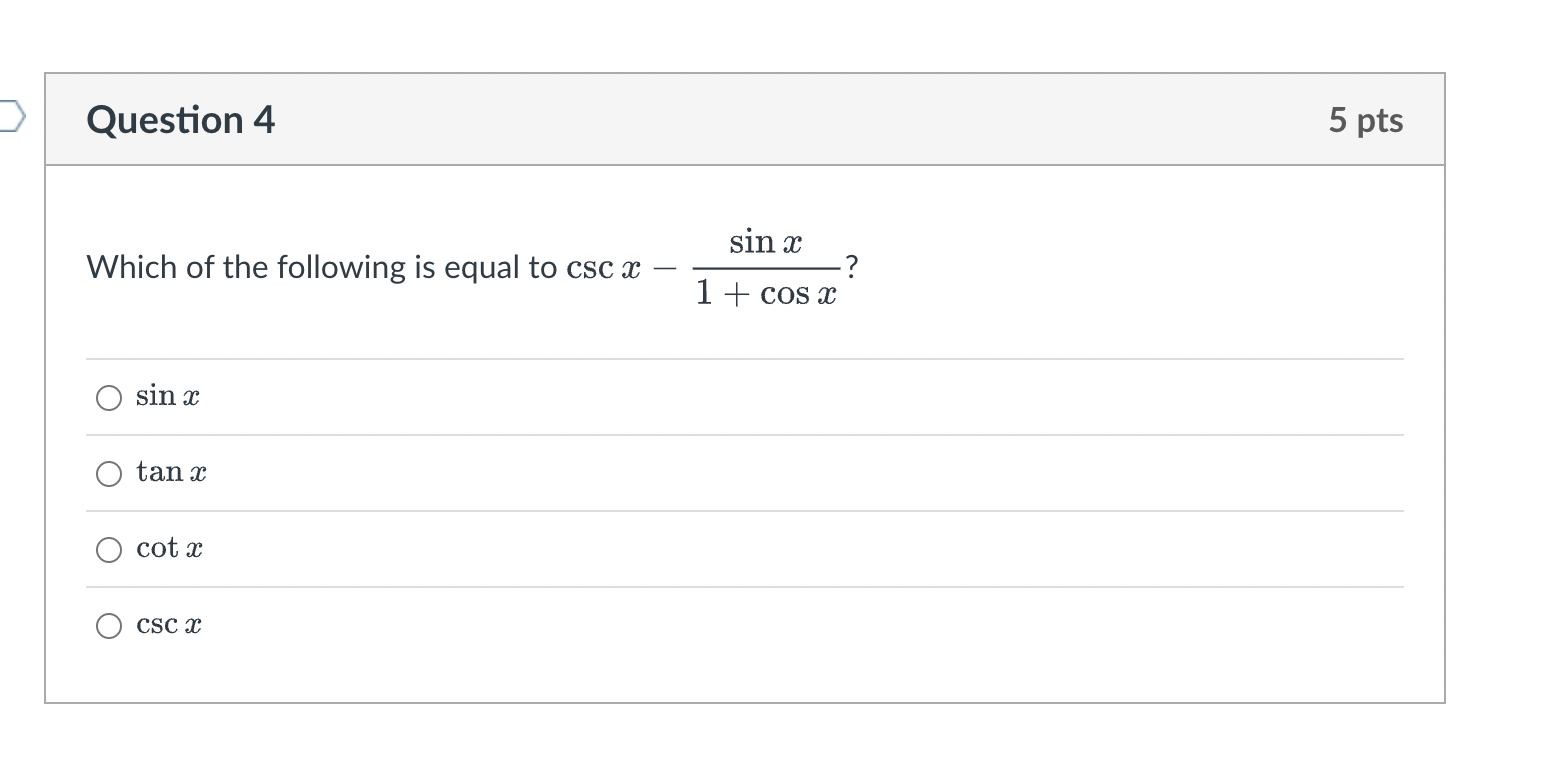Click the 5 pts label

click(x=1367, y=119)
